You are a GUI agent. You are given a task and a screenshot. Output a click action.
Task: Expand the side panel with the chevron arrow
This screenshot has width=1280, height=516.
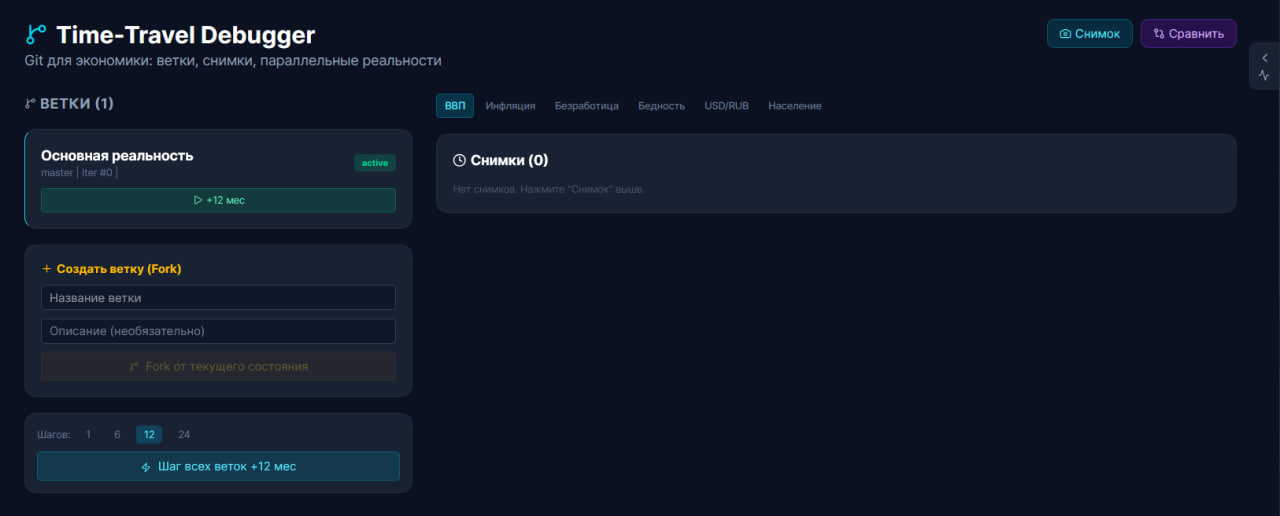click(x=1265, y=58)
